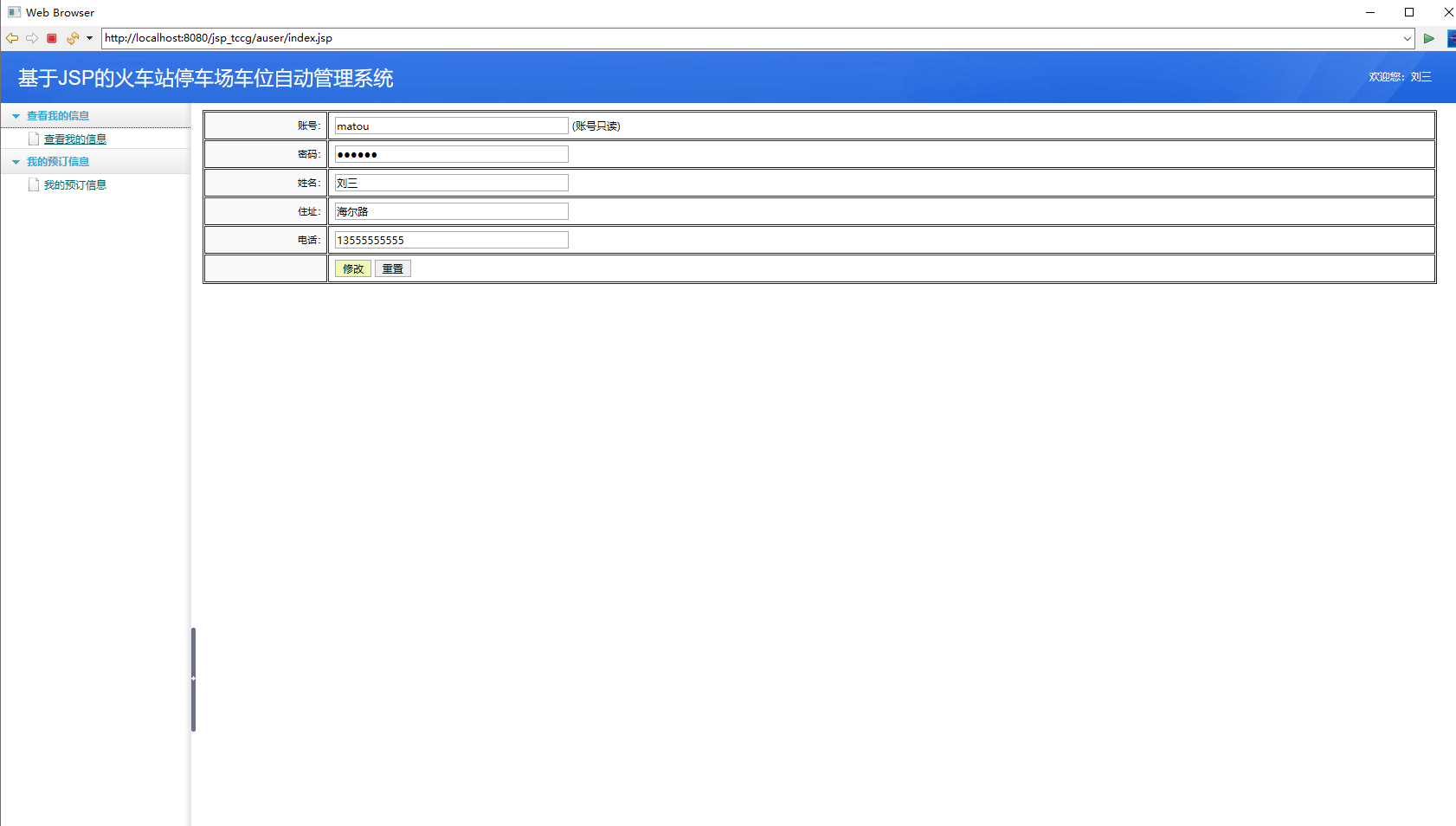This screenshot has width=1456, height=826.
Task: Click document icon beside 查看我的信息 link
Action: coord(34,139)
